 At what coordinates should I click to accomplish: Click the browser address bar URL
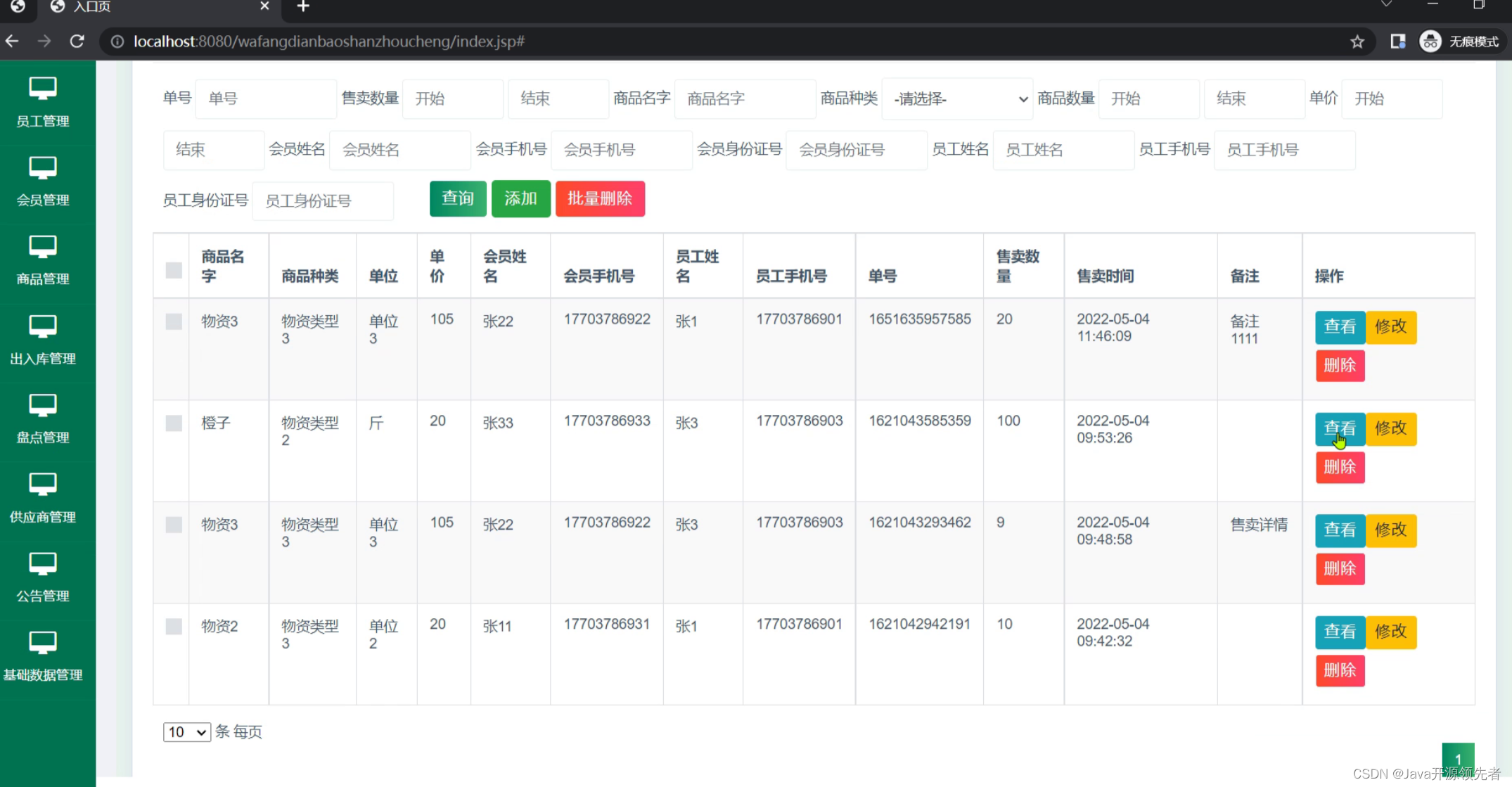point(329,41)
